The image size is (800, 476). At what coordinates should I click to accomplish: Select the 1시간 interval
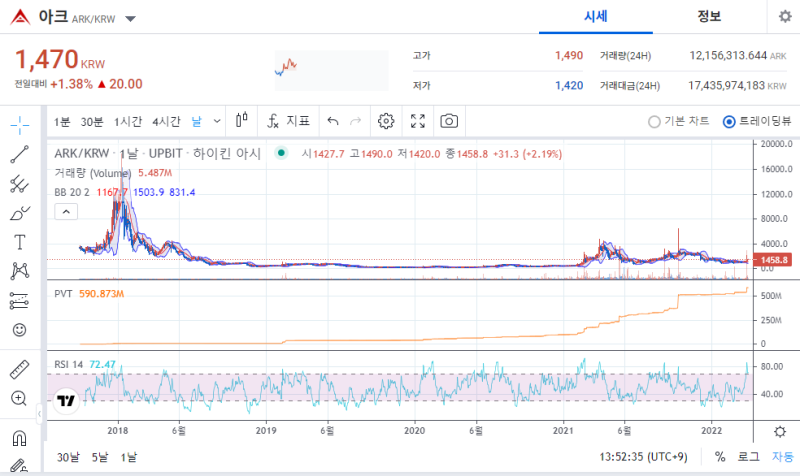pyautogui.click(x=128, y=121)
